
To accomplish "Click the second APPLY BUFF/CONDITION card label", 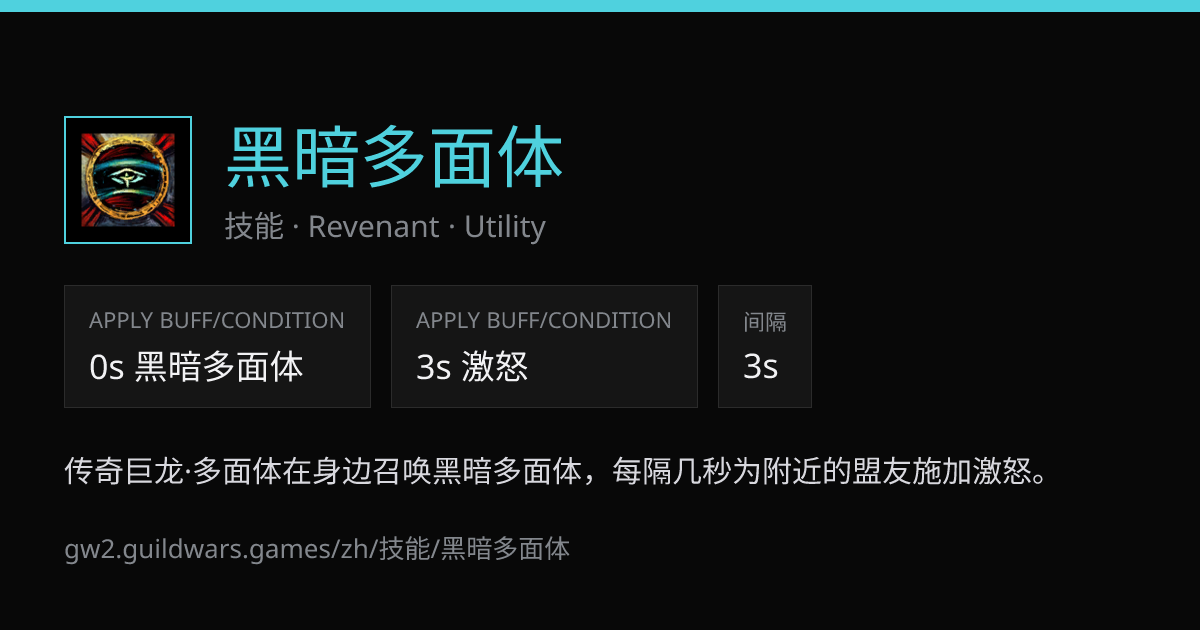I will point(544,321).
